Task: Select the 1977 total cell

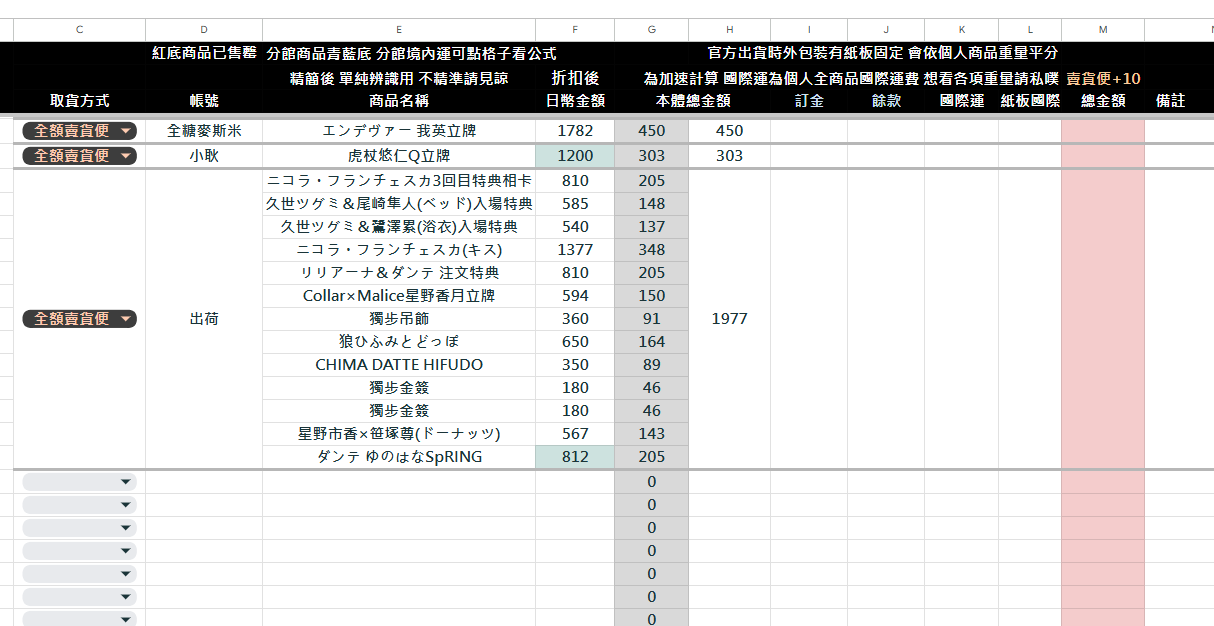Action: pos(730,319)
